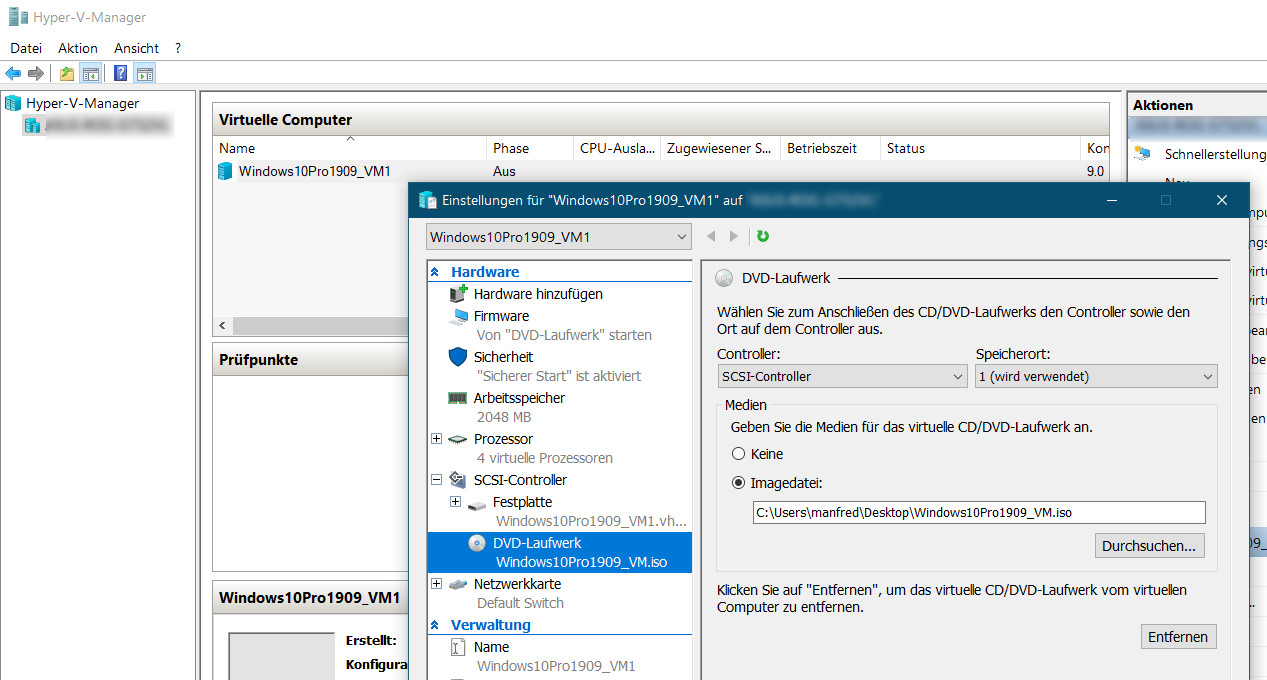The width and height of the screenshot is (1267, 680).
Task: Close the settings dialog
Action: click(x=1221, y=200)
